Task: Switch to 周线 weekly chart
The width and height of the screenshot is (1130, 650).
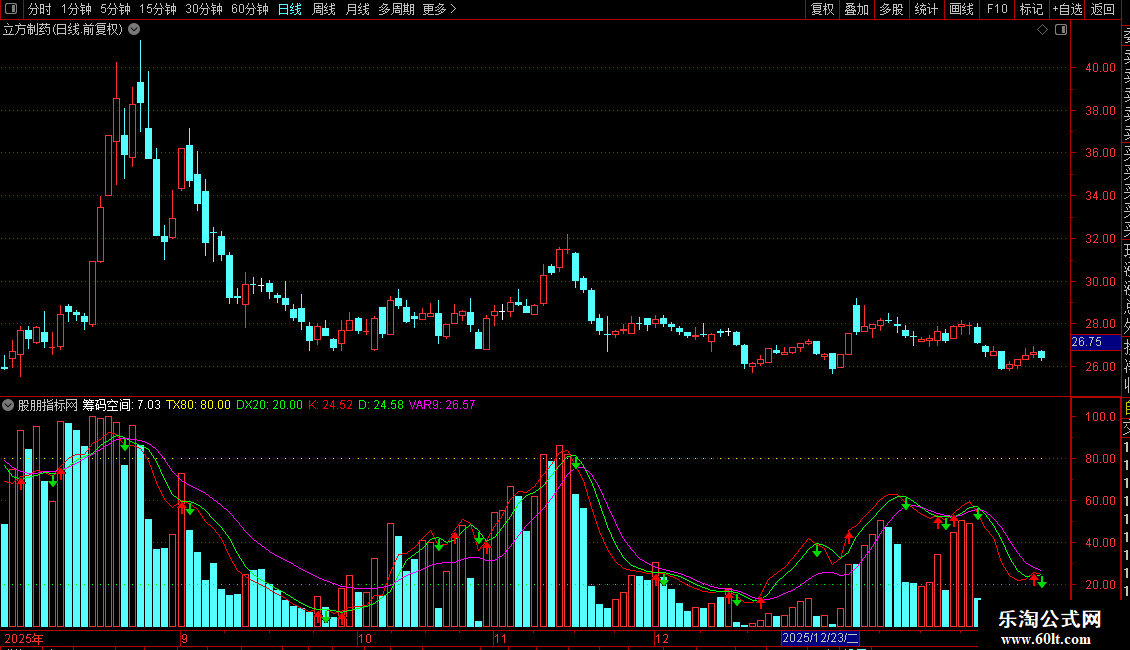Action: point(324,9)
